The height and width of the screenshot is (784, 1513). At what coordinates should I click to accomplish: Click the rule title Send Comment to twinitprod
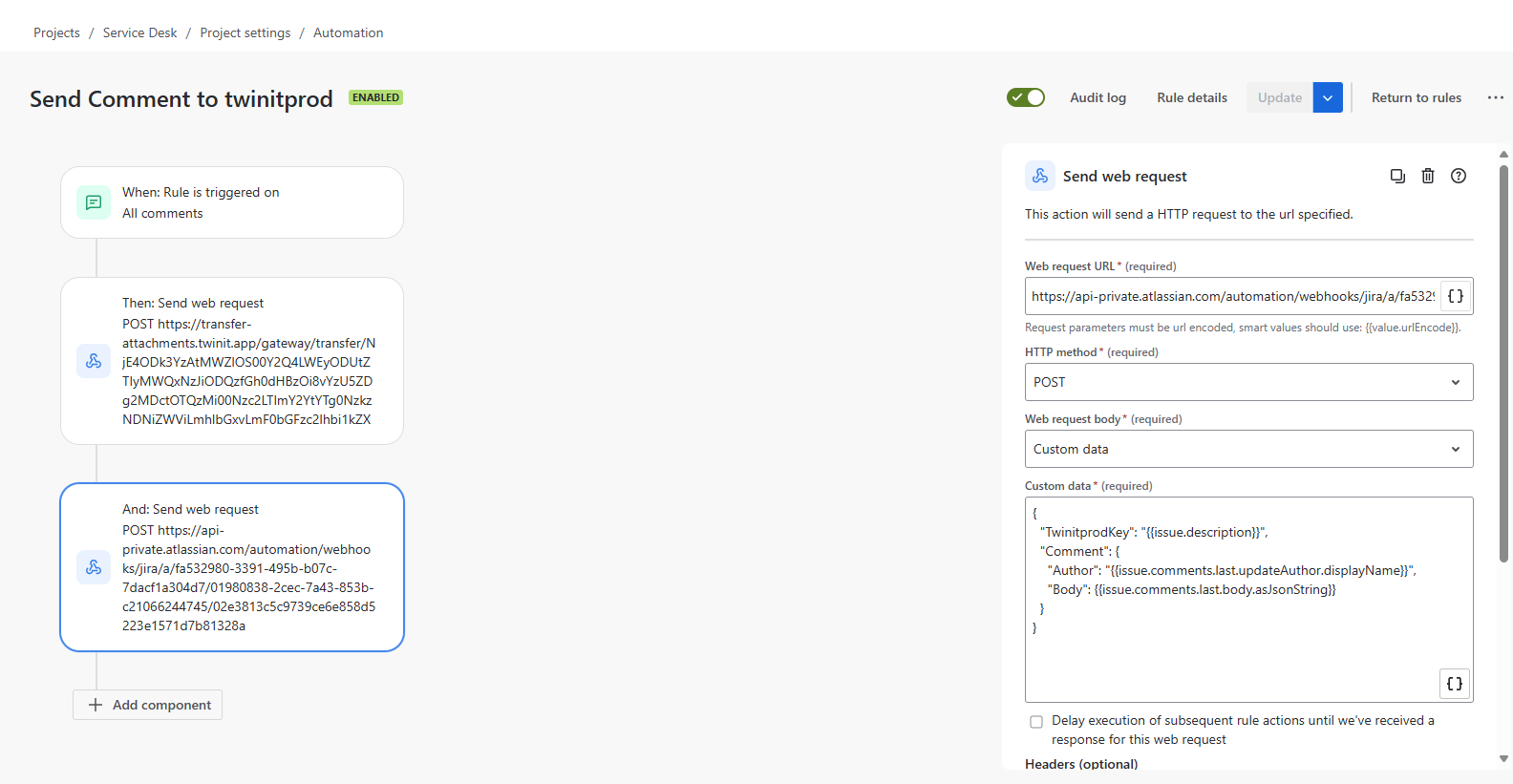(x=181, y=99)
